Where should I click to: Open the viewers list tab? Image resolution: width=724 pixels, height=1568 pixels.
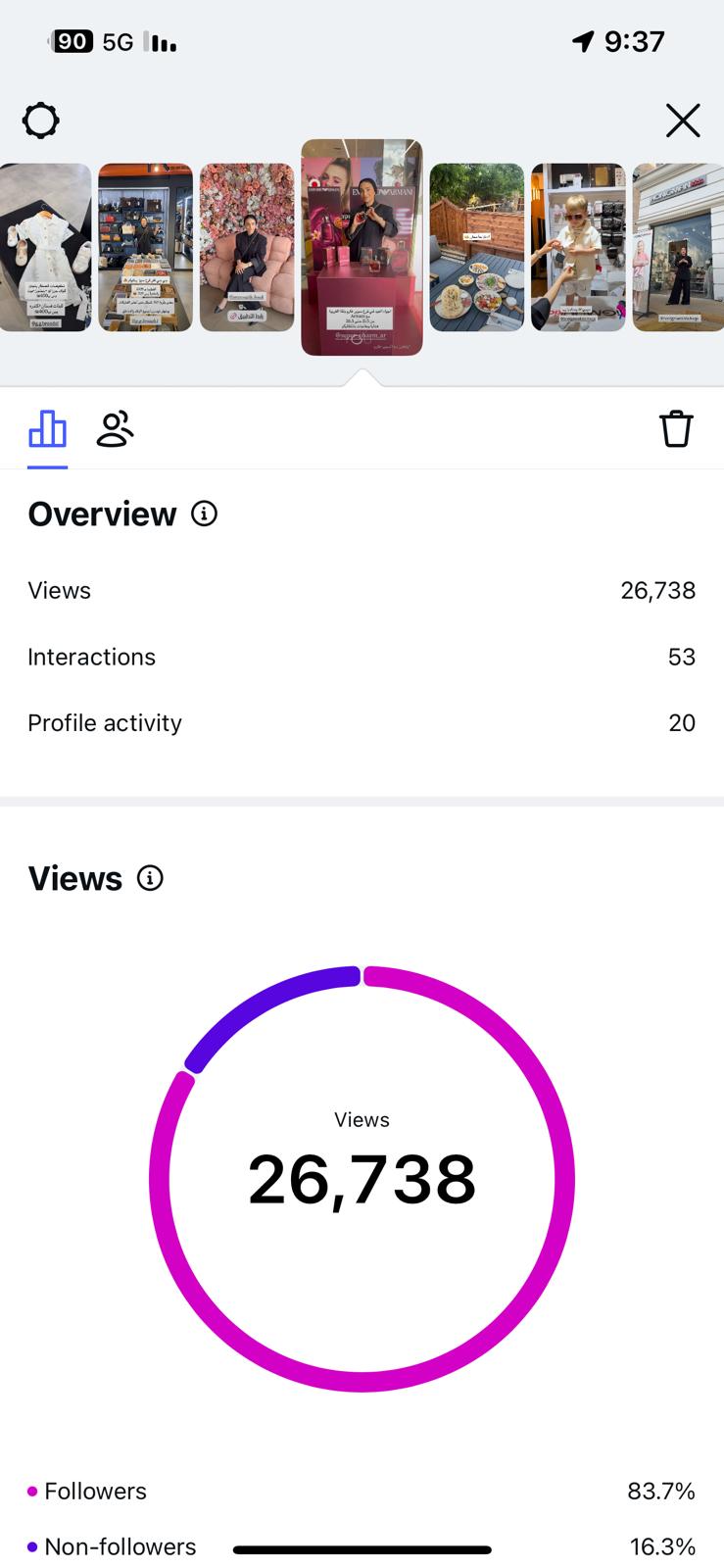point(115,429)
